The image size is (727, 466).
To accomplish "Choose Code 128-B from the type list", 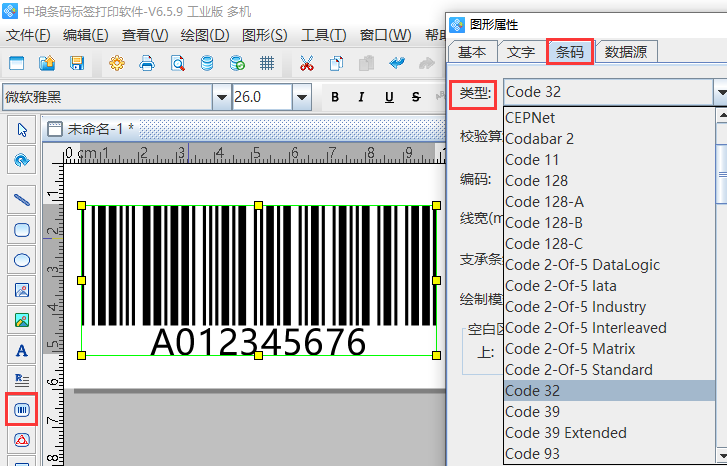I will 610,223.
